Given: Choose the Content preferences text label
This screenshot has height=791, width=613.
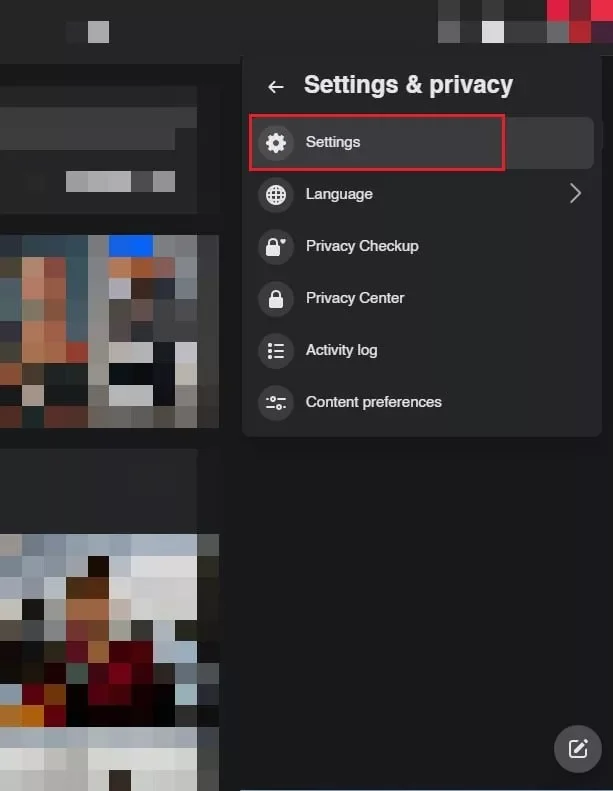Looking at the screenshot, I should pyautogui.click(x=373, y=402).
